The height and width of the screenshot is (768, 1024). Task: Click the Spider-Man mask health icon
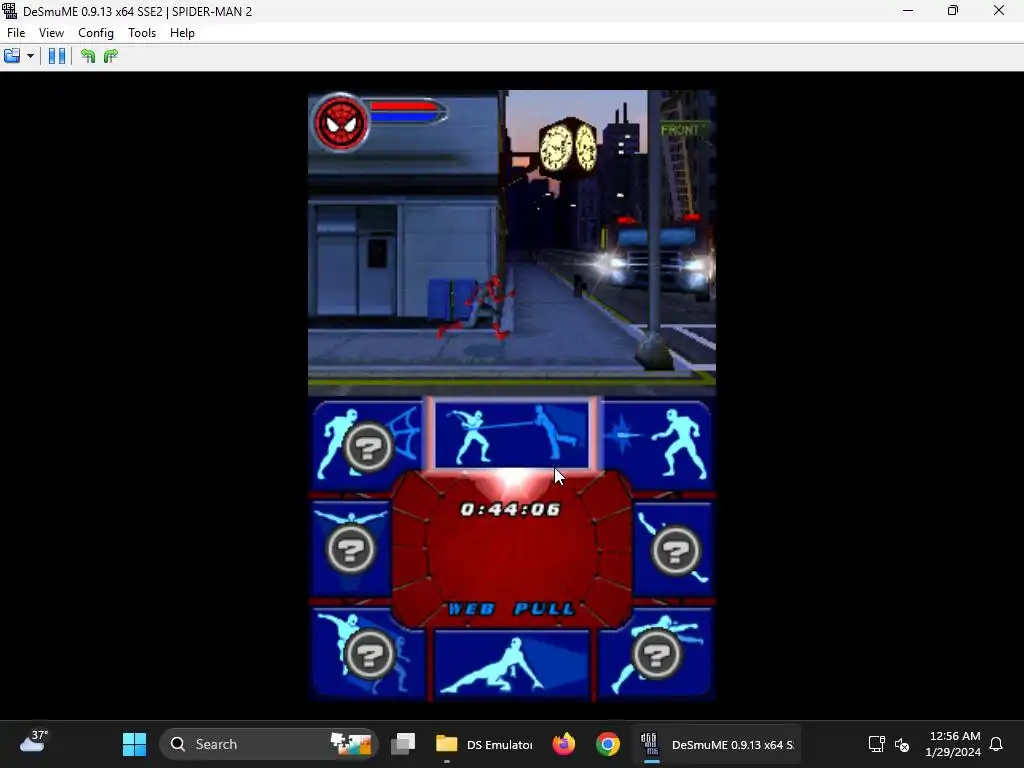point(341,122)
